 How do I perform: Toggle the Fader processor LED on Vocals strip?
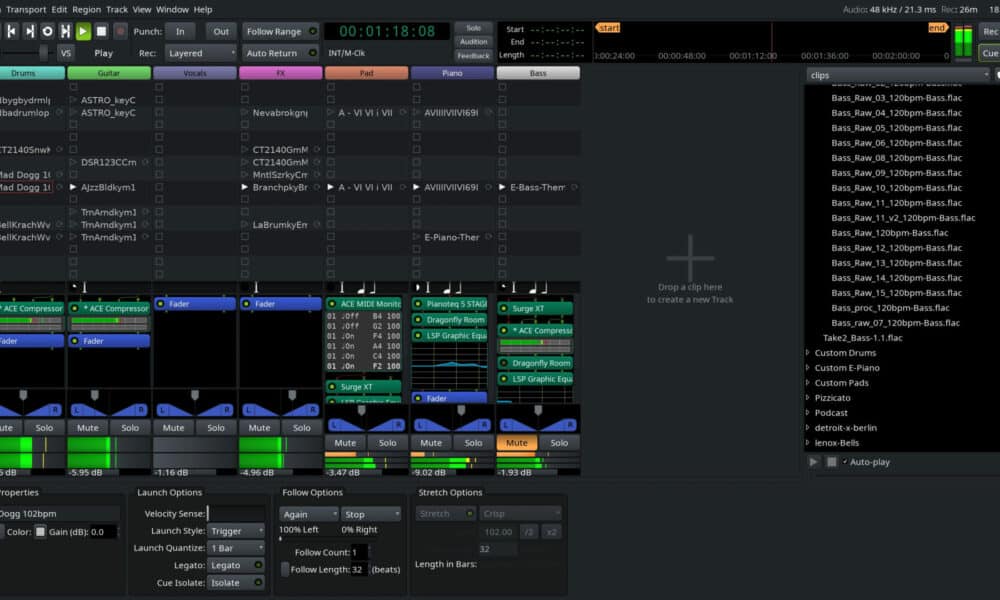(160, 304)
